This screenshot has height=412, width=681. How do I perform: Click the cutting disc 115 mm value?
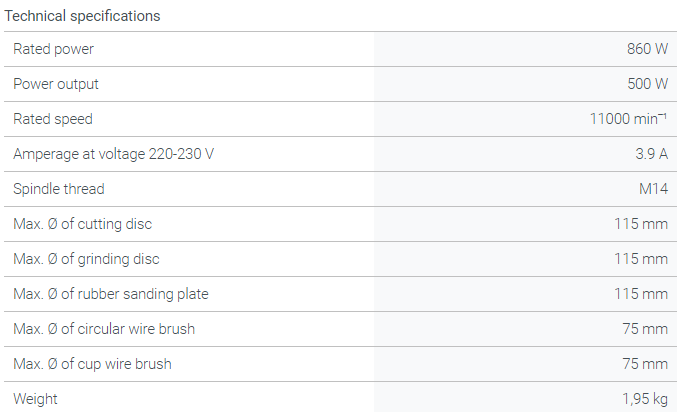point(641,224)
